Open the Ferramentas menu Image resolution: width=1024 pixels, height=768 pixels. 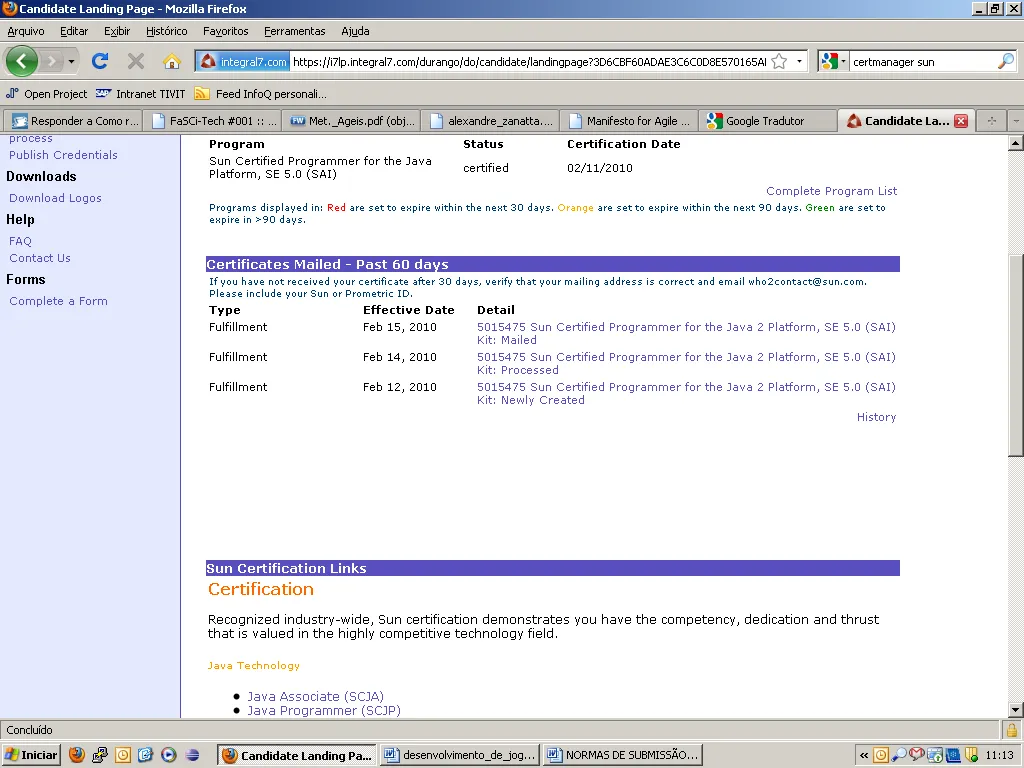click(x=295, y=31)
